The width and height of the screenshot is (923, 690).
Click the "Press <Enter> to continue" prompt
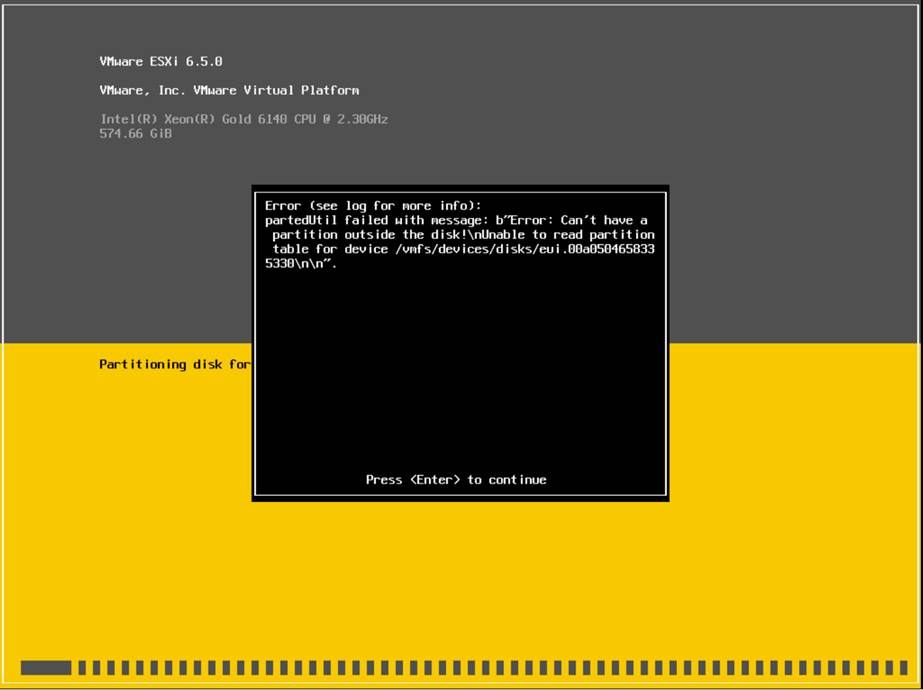(x=456, y=480)
